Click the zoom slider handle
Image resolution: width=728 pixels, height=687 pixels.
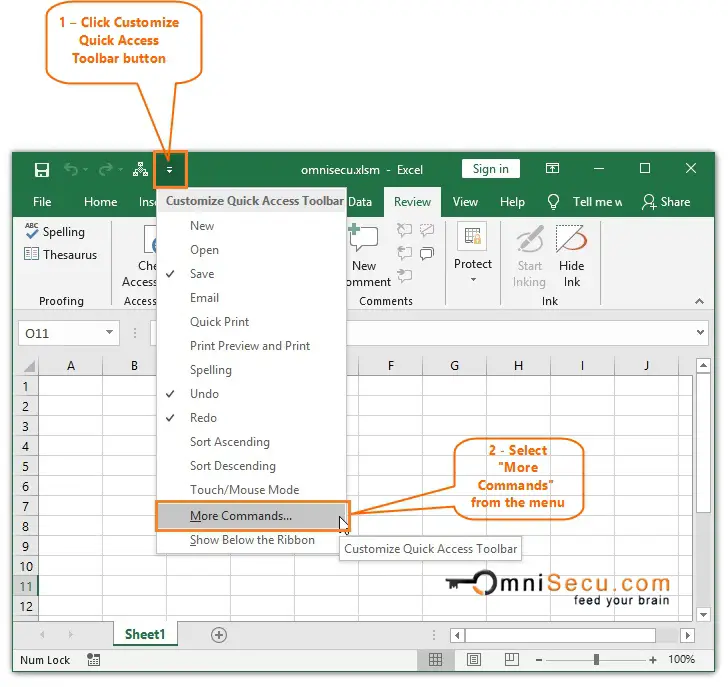tap(596, 659)
